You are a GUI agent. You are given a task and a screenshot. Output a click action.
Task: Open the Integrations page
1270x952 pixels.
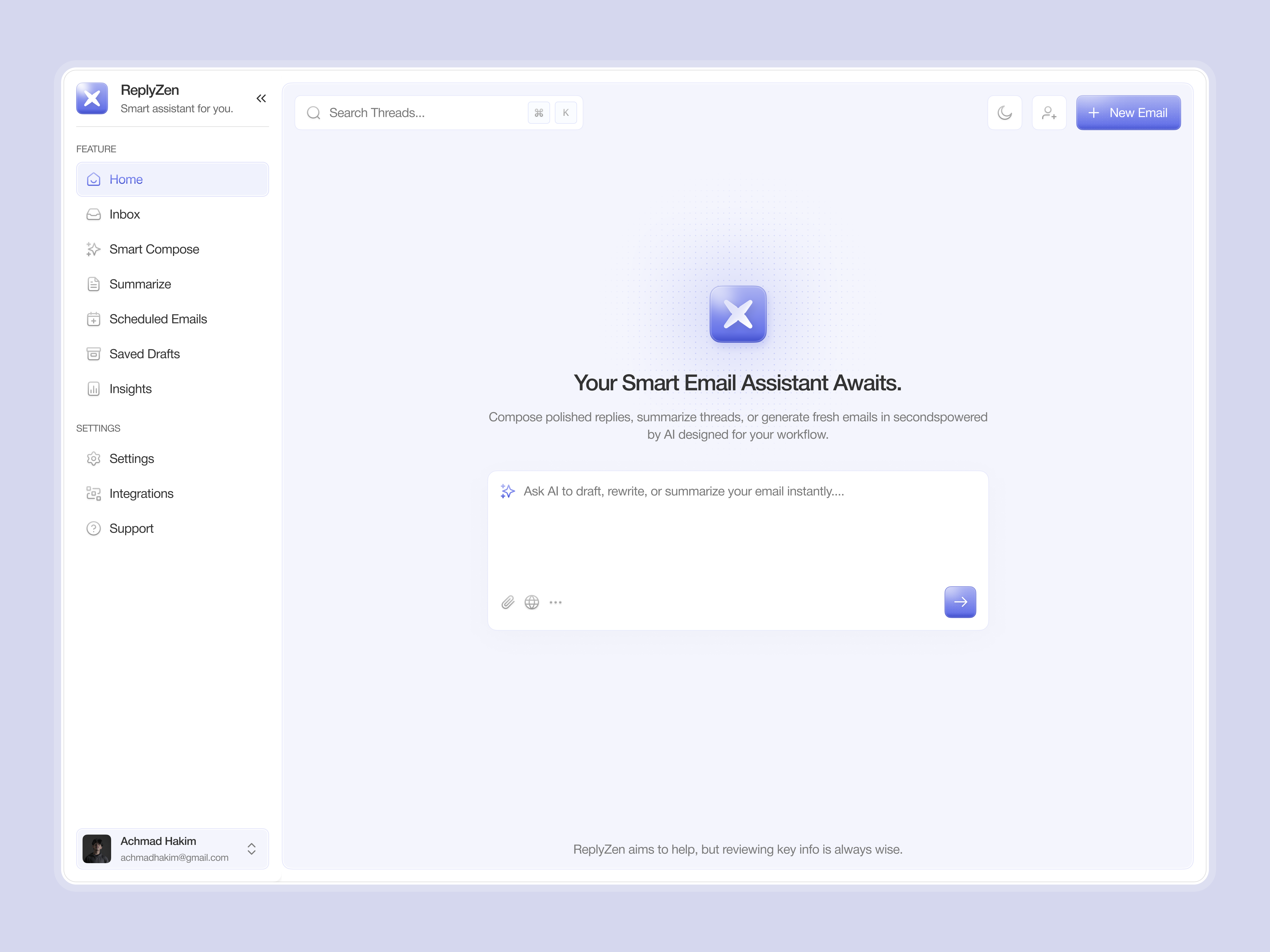[141, 493]
